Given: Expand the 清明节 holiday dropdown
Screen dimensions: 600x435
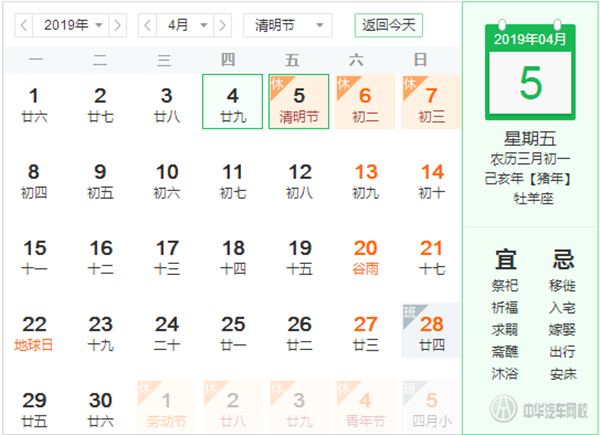Looking at the screenshot, I should 288,24.
